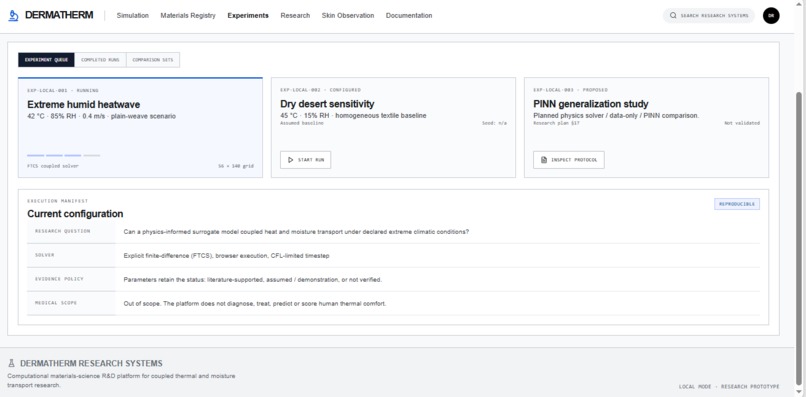Viewport: 806px width, 397px height.
Task: Click the DermaTherm microscope logo icon
Action: [13, 15]
